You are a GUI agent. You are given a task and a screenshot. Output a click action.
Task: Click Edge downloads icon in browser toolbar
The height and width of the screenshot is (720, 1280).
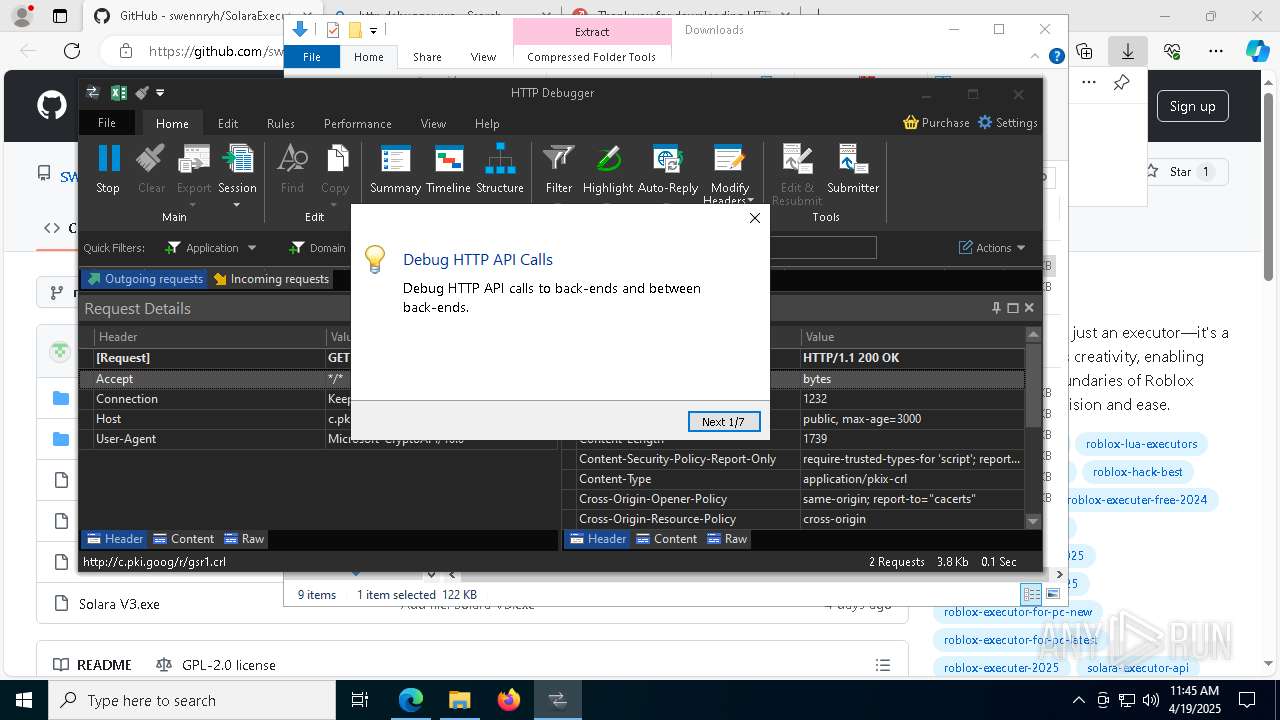click(1128, 51)
